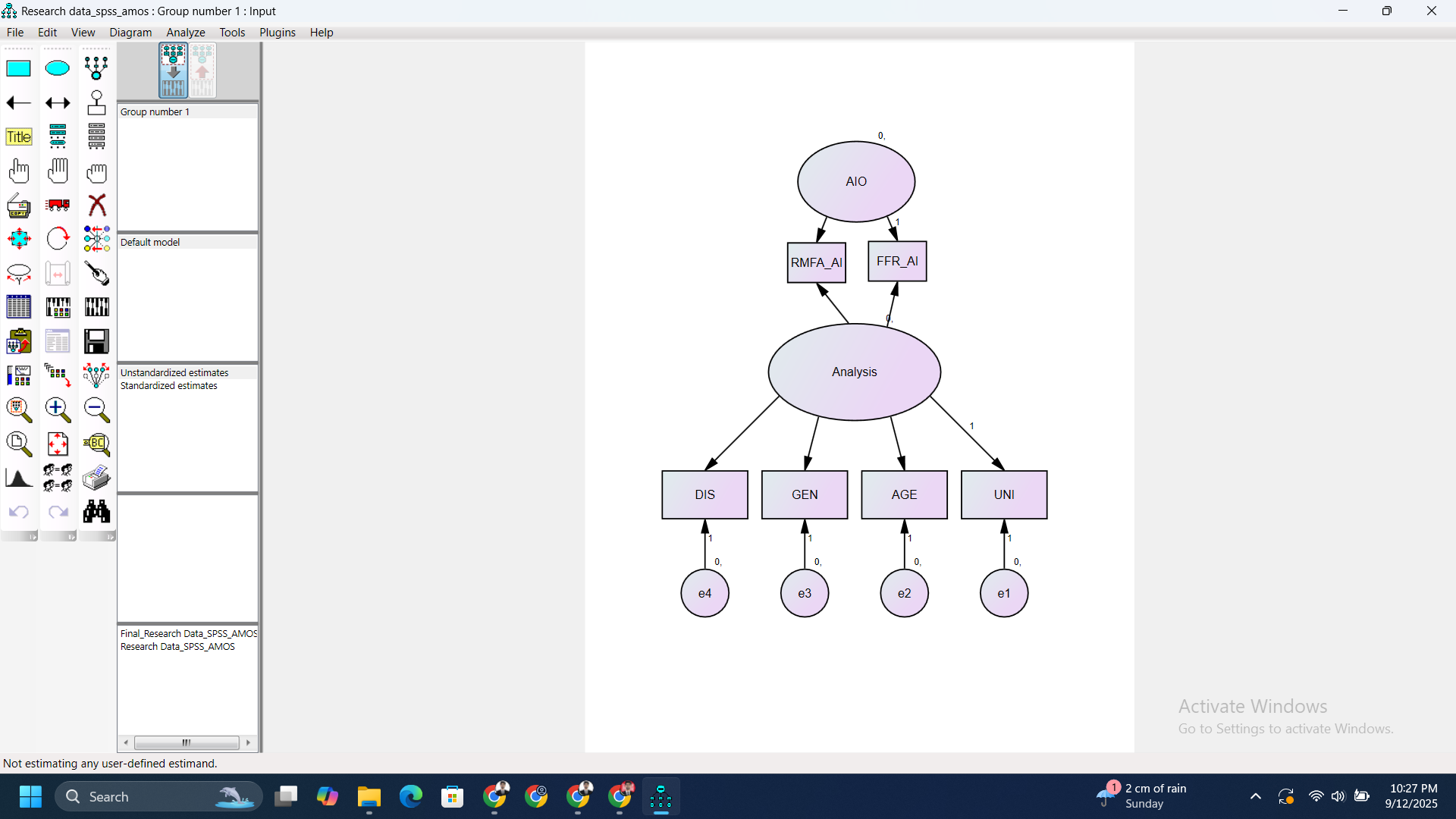Open the Analyze menu
The height and width of the screenshot is (819, 1456).
click(186, 33)
